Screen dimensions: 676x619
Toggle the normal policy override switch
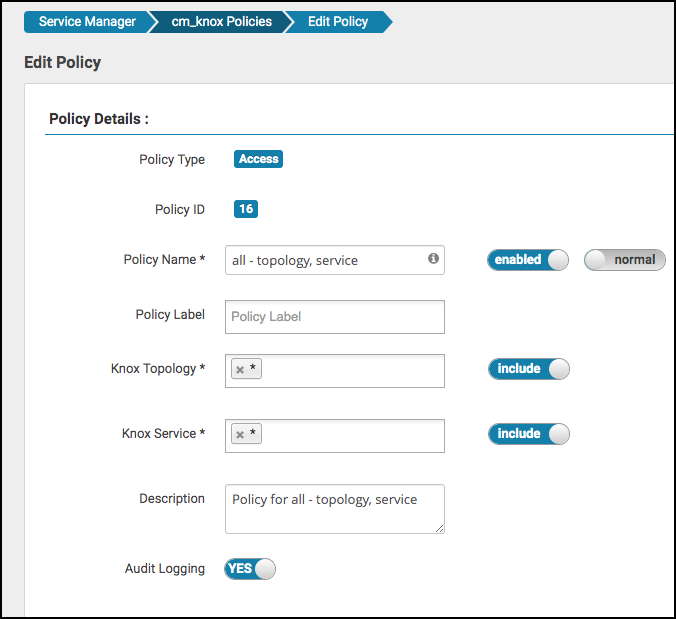624,260
